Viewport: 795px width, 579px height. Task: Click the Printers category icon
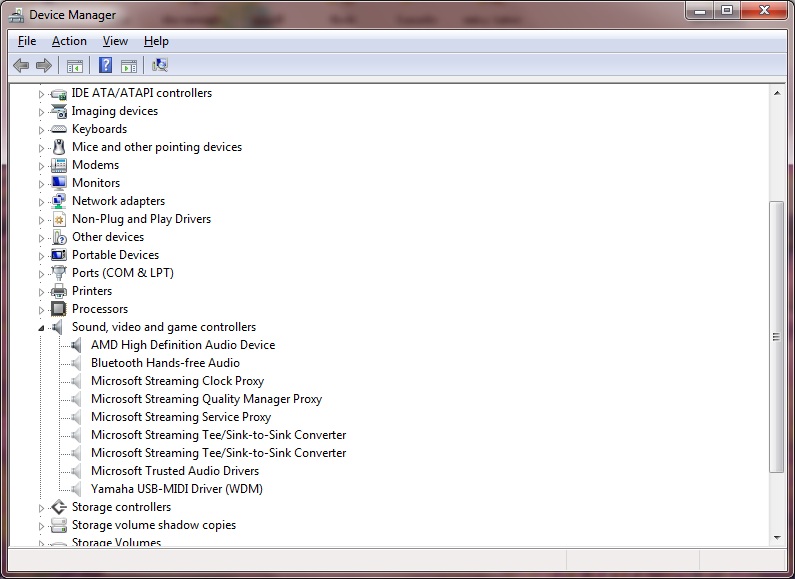click(59, 291)
